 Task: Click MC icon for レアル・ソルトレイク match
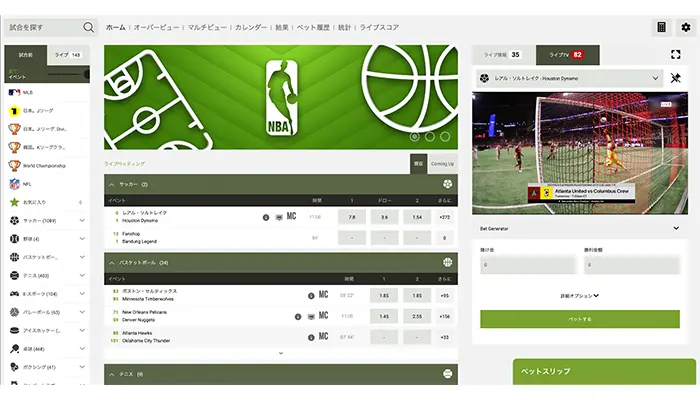[x=292, y=216]
